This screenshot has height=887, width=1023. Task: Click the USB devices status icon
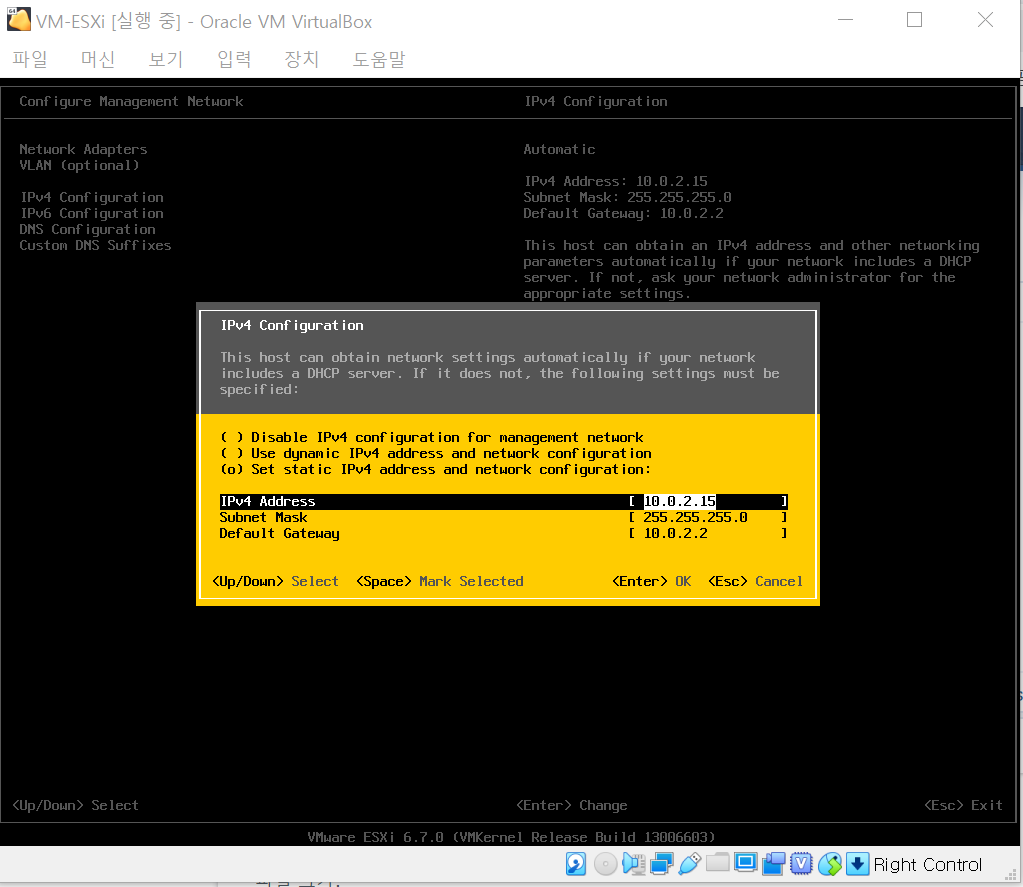690,864
